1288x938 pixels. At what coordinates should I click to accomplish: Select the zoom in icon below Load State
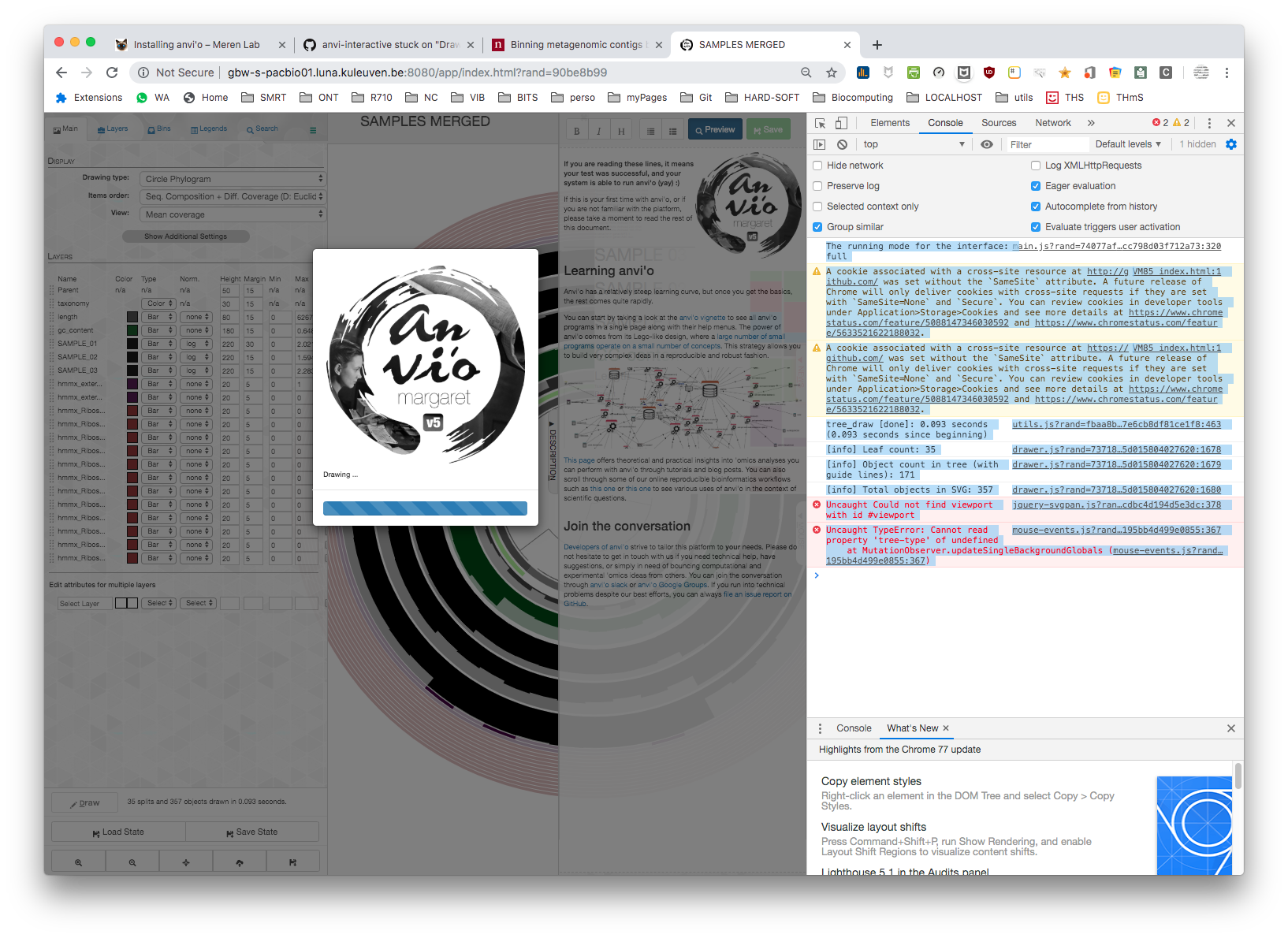[78, 861]
